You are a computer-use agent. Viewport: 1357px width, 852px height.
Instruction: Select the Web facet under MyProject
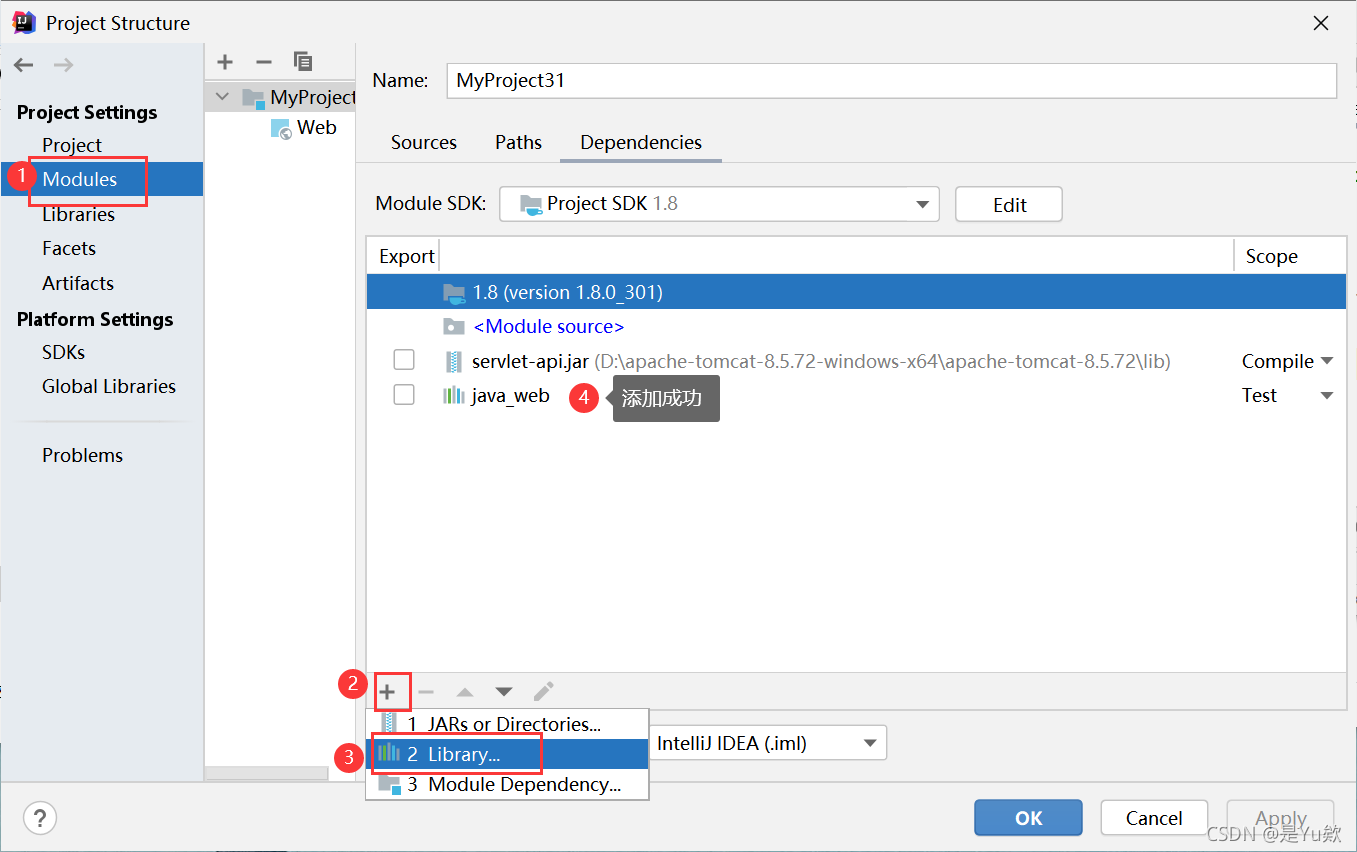tap(316, 128)
